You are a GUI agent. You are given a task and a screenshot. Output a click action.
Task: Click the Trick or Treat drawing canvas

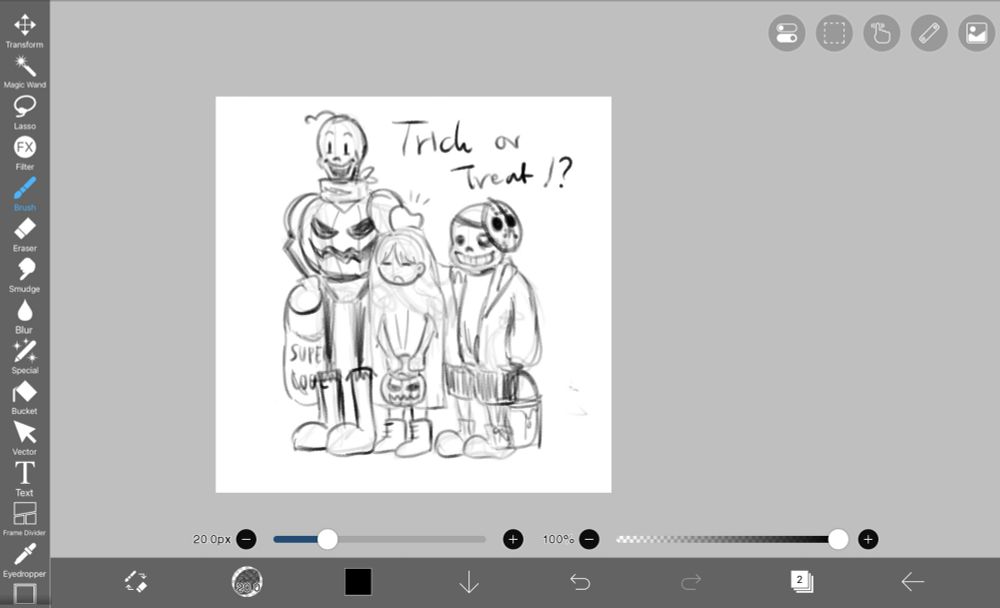pos(413,295)
